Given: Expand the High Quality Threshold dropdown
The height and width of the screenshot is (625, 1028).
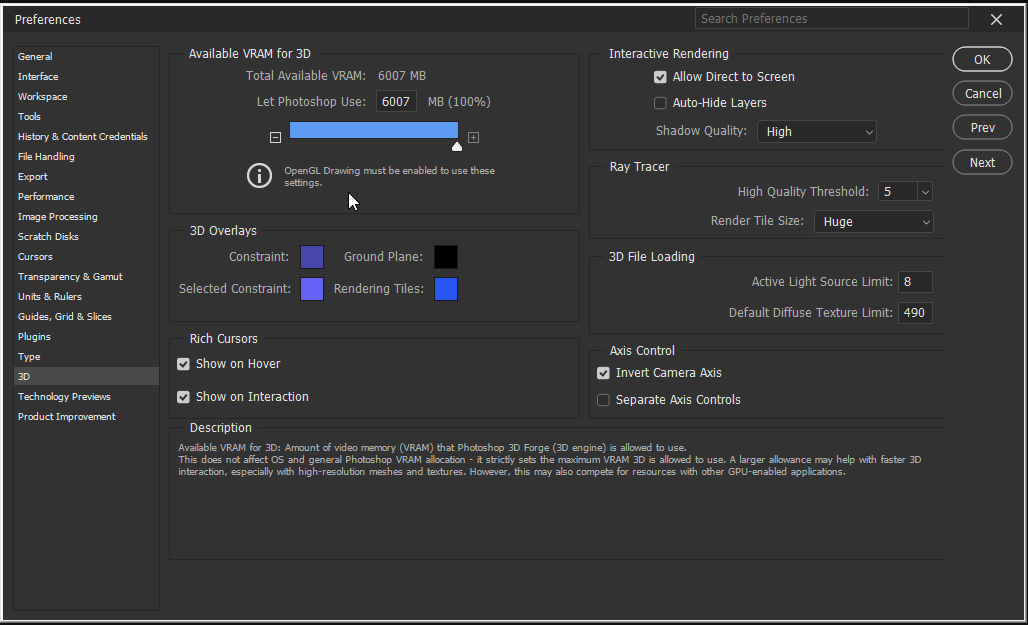Looking at the screenshot, I should click(905, 191).
